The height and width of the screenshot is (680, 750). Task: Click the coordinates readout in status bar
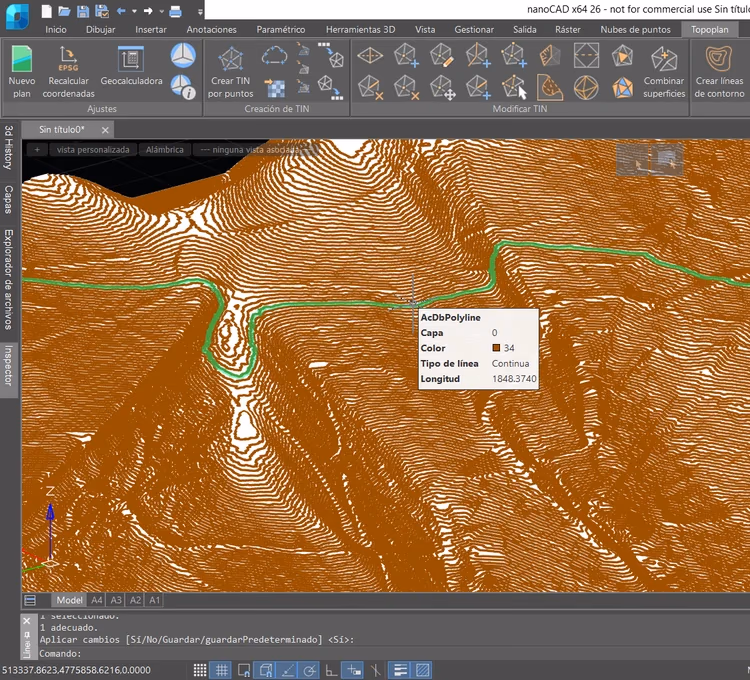coord(77,670)
